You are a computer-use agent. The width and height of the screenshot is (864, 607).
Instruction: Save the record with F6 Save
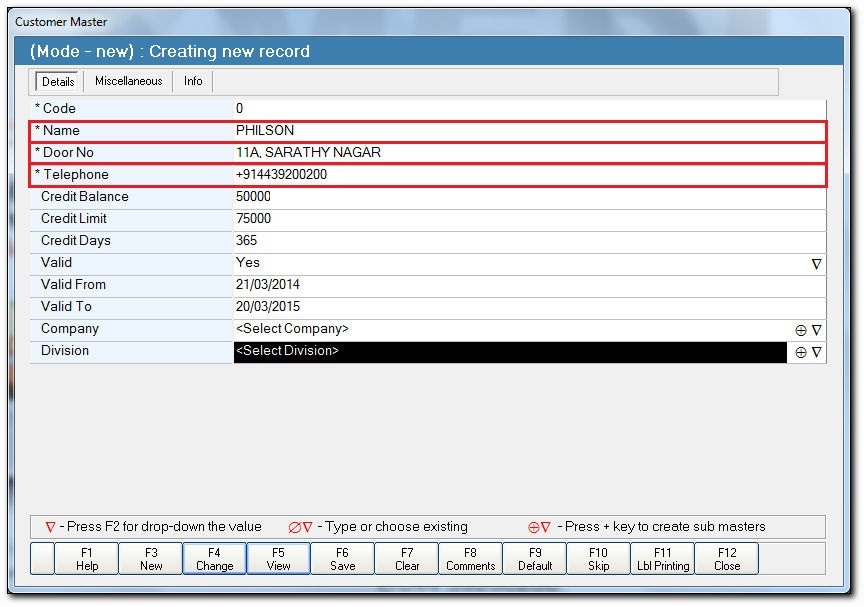pos(343,559)
